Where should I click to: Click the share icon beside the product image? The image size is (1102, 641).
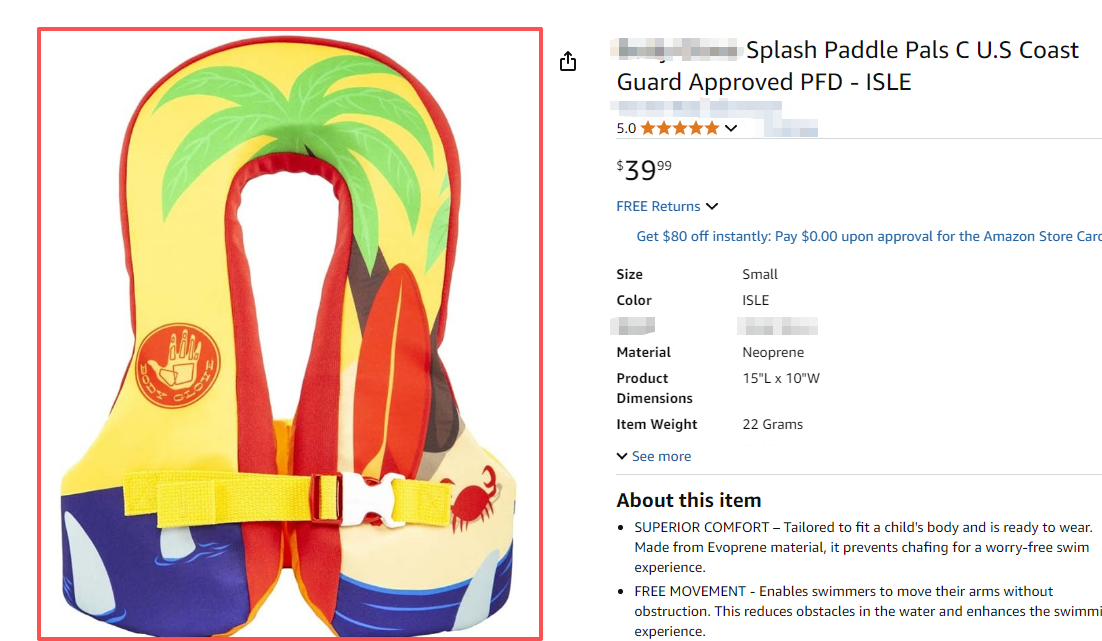tap(568, 62)
